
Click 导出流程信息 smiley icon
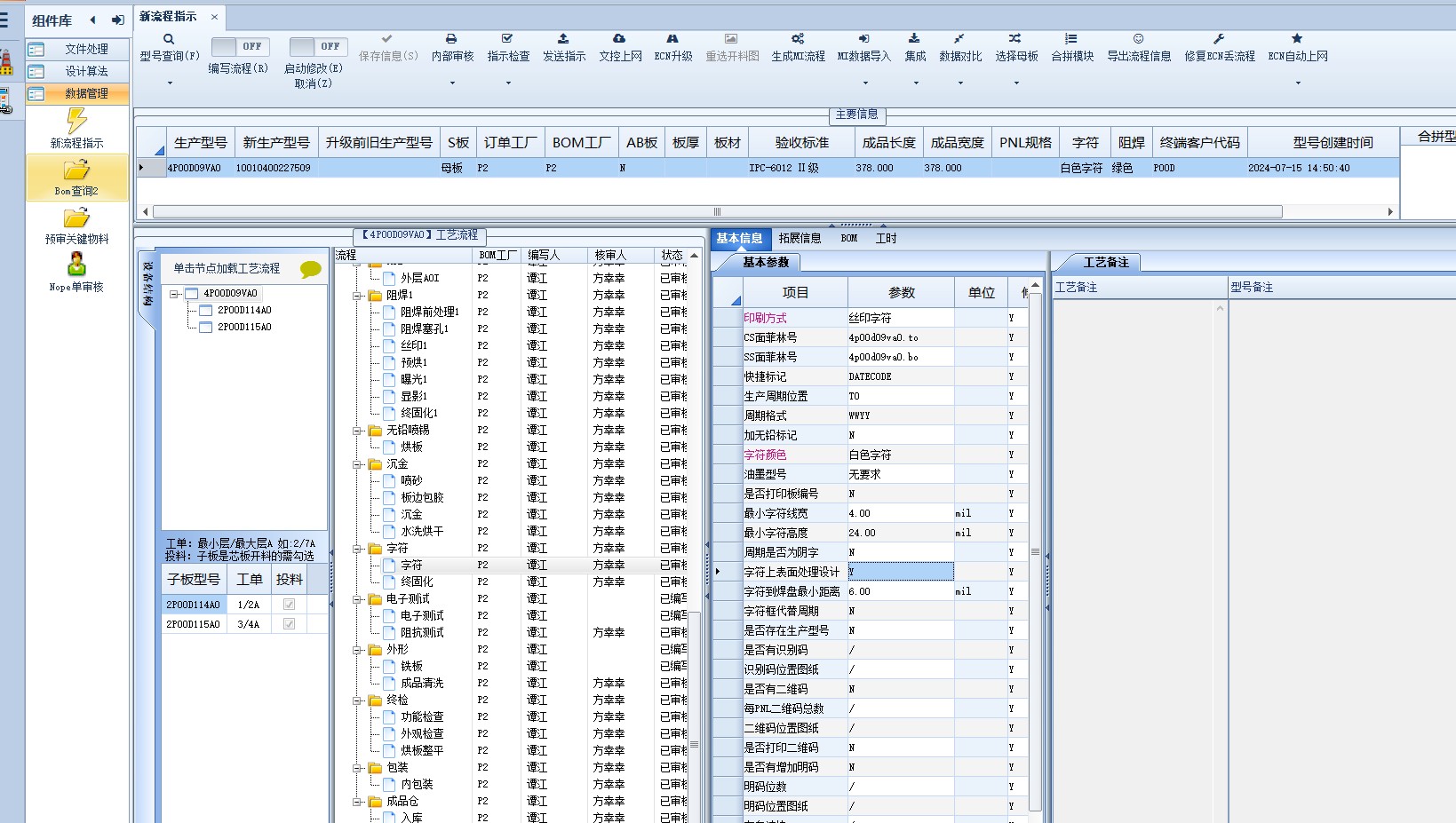pyautogui.click(x=1138, y=39)
